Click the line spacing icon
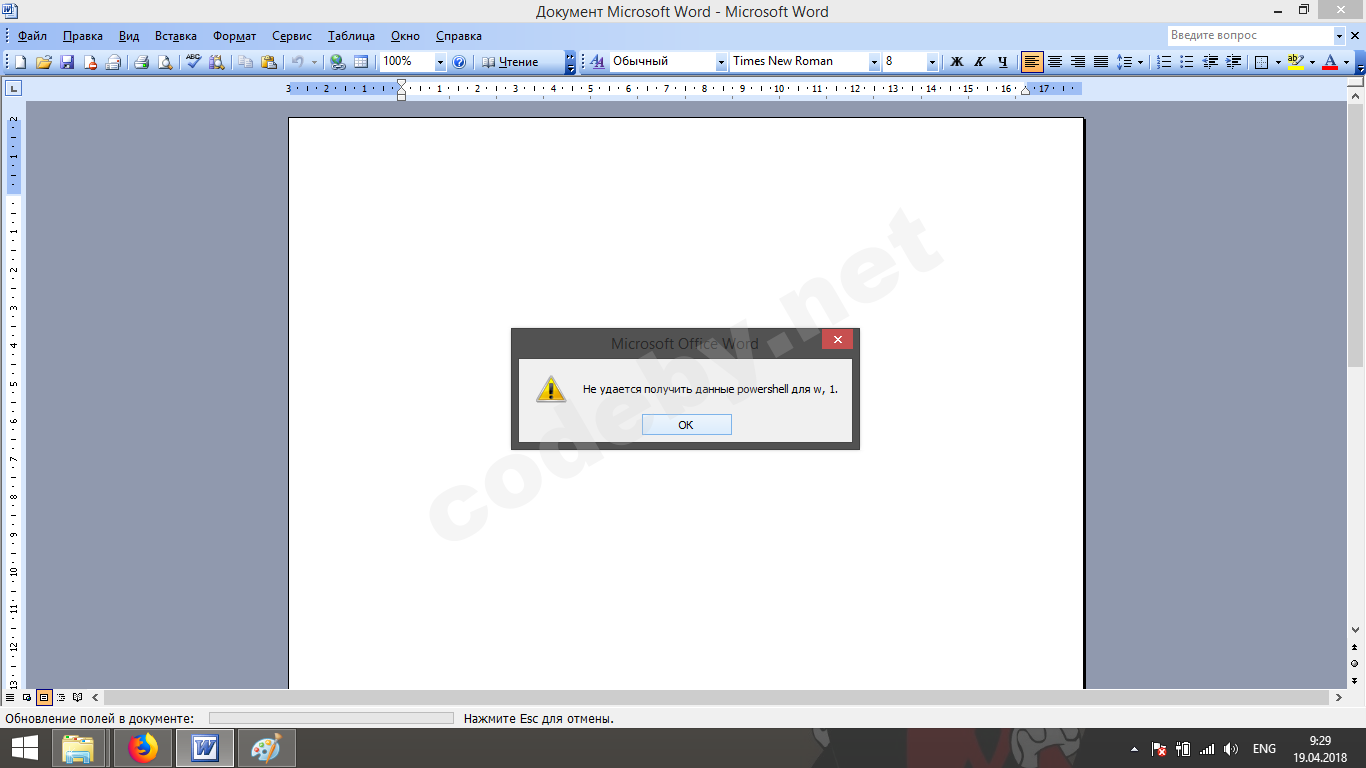Screen dimensions: 1366x768 coord(1124,62)
